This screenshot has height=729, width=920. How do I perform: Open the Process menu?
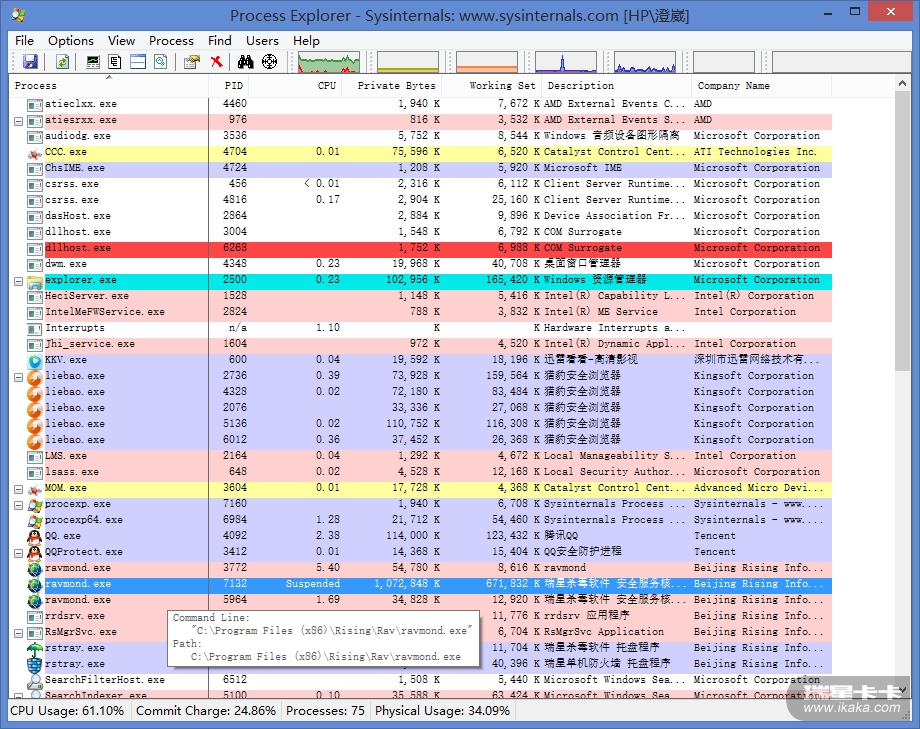pos(171,41)
